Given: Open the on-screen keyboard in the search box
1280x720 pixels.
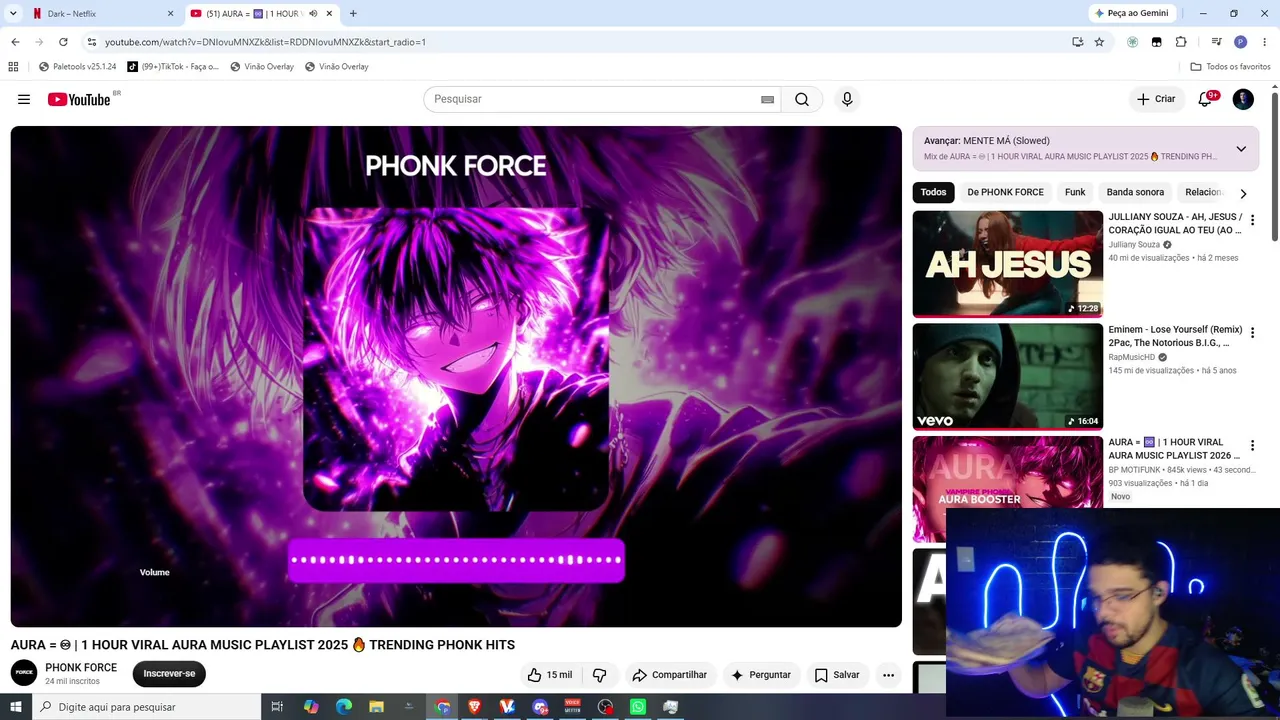Looking at the screenshot, I should point(767,99).
